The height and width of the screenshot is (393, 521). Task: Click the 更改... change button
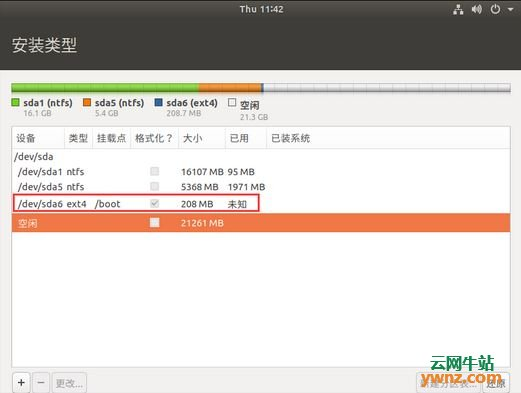[69, 383]
